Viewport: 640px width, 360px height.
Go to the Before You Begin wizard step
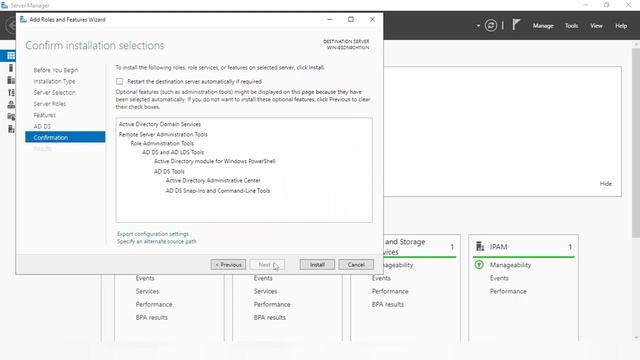56,70
